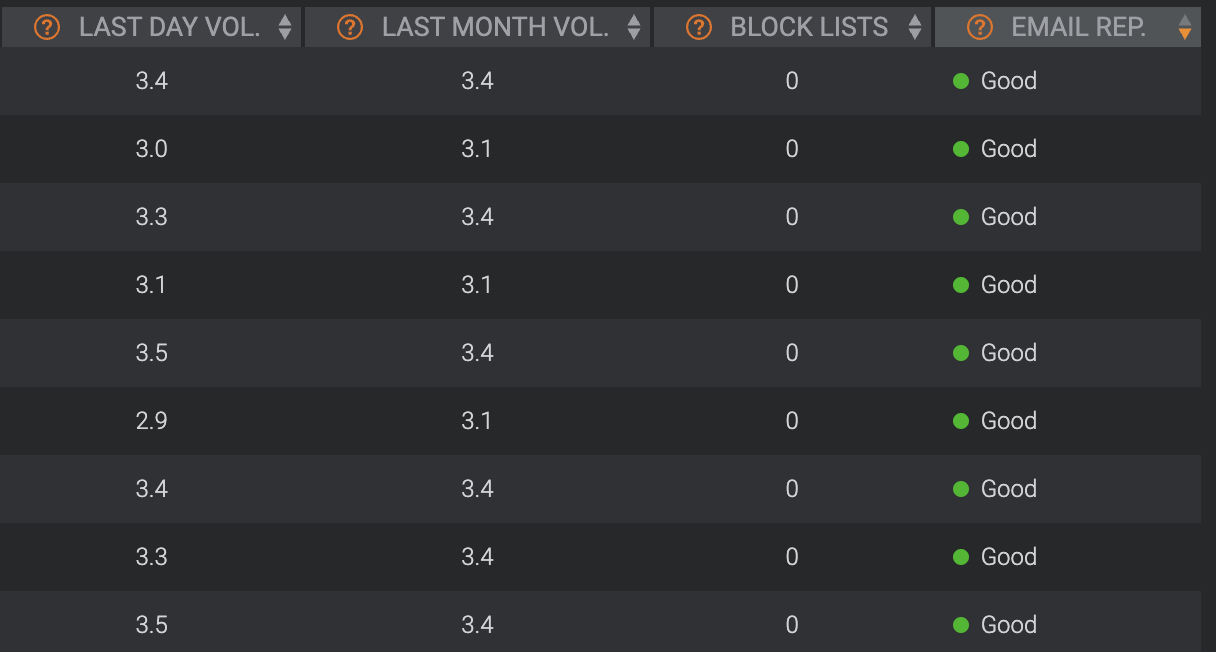Click the Good reputation label in last row
Screen dimensions: 1216x652
point(1008,625)
